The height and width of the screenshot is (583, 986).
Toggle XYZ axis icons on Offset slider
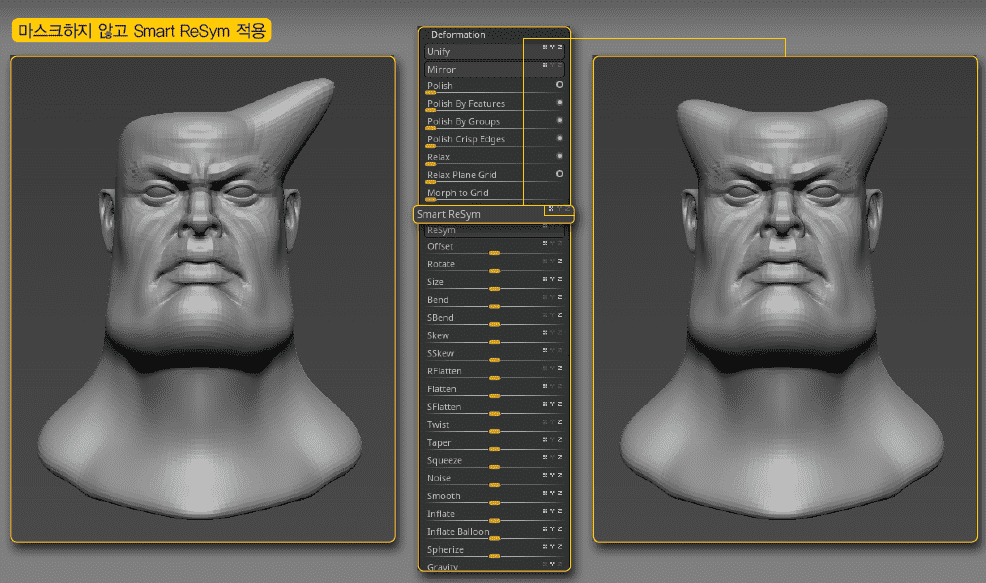pyautogui.click(x=553, y=243)
